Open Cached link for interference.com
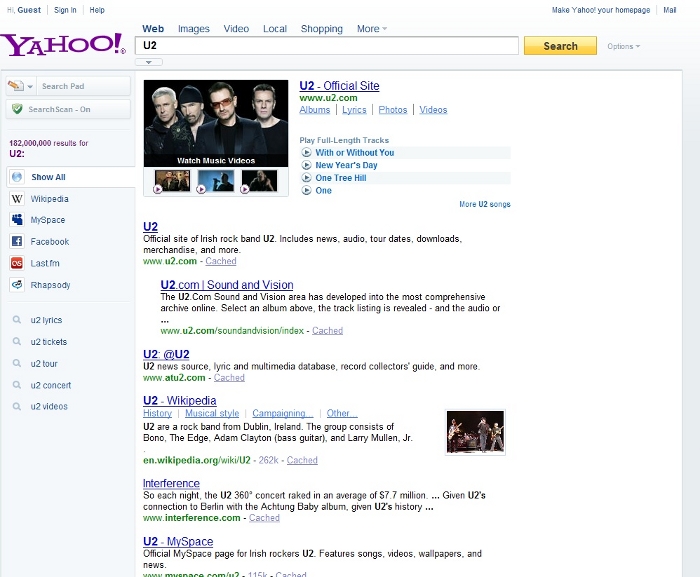 [x=264, y=518]
